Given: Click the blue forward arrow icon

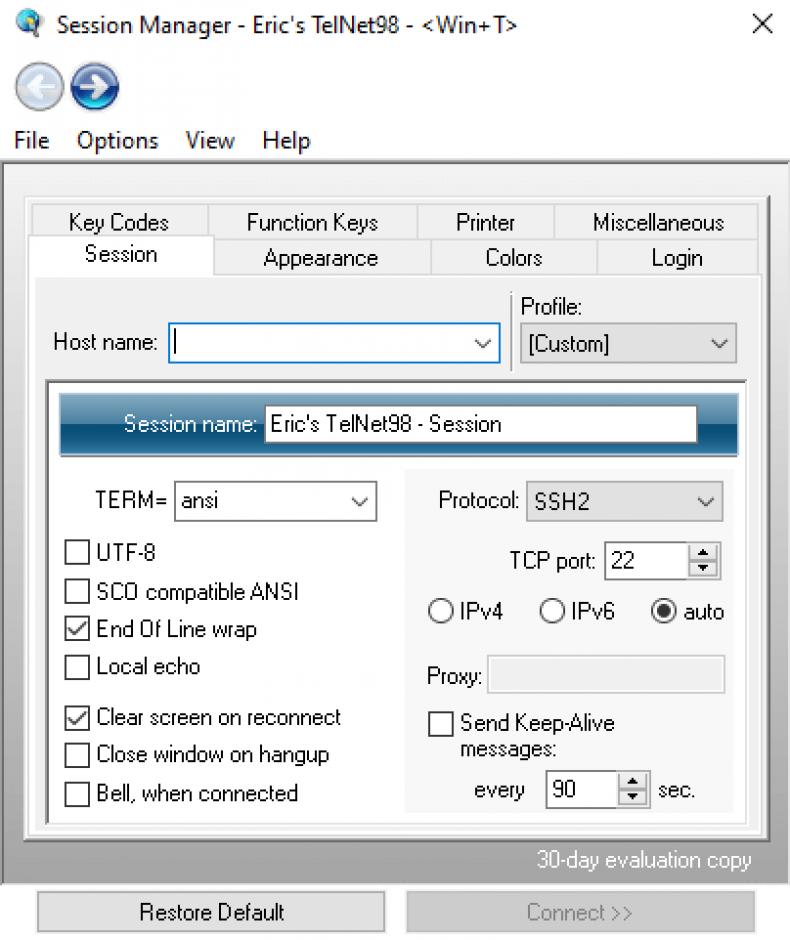Looking at the screenshot, I should [95, 87].
